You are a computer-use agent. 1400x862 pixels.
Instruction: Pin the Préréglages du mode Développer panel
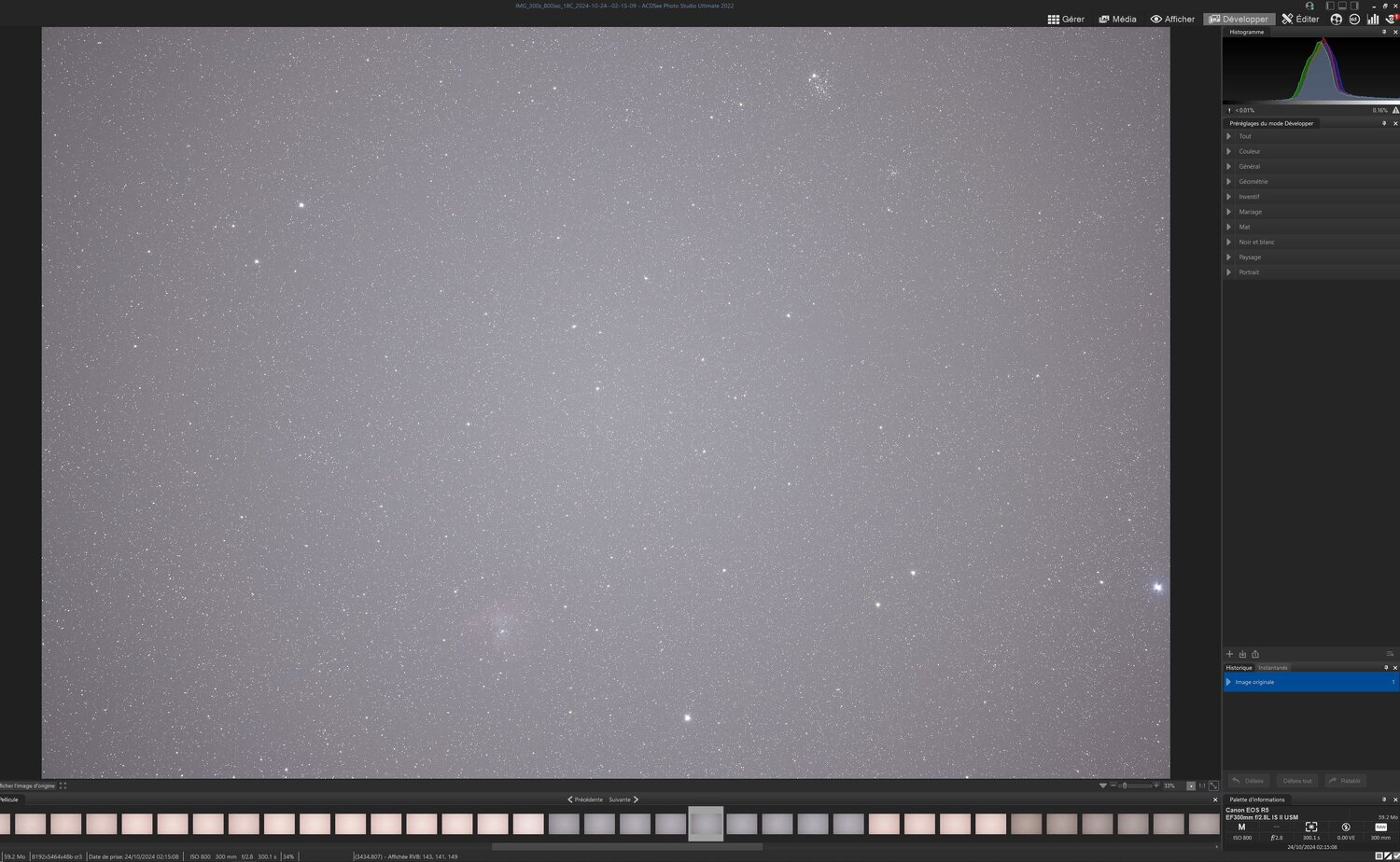pyautogui.click(x=1384, y=123)
